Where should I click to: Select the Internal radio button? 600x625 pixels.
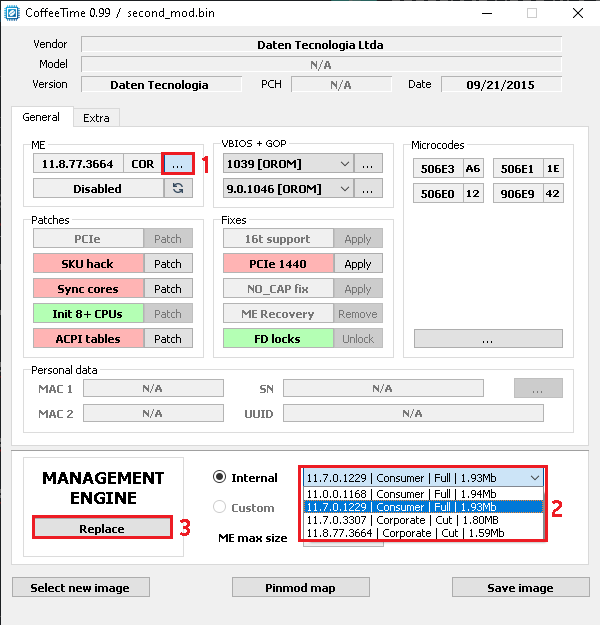coord(220,478)
